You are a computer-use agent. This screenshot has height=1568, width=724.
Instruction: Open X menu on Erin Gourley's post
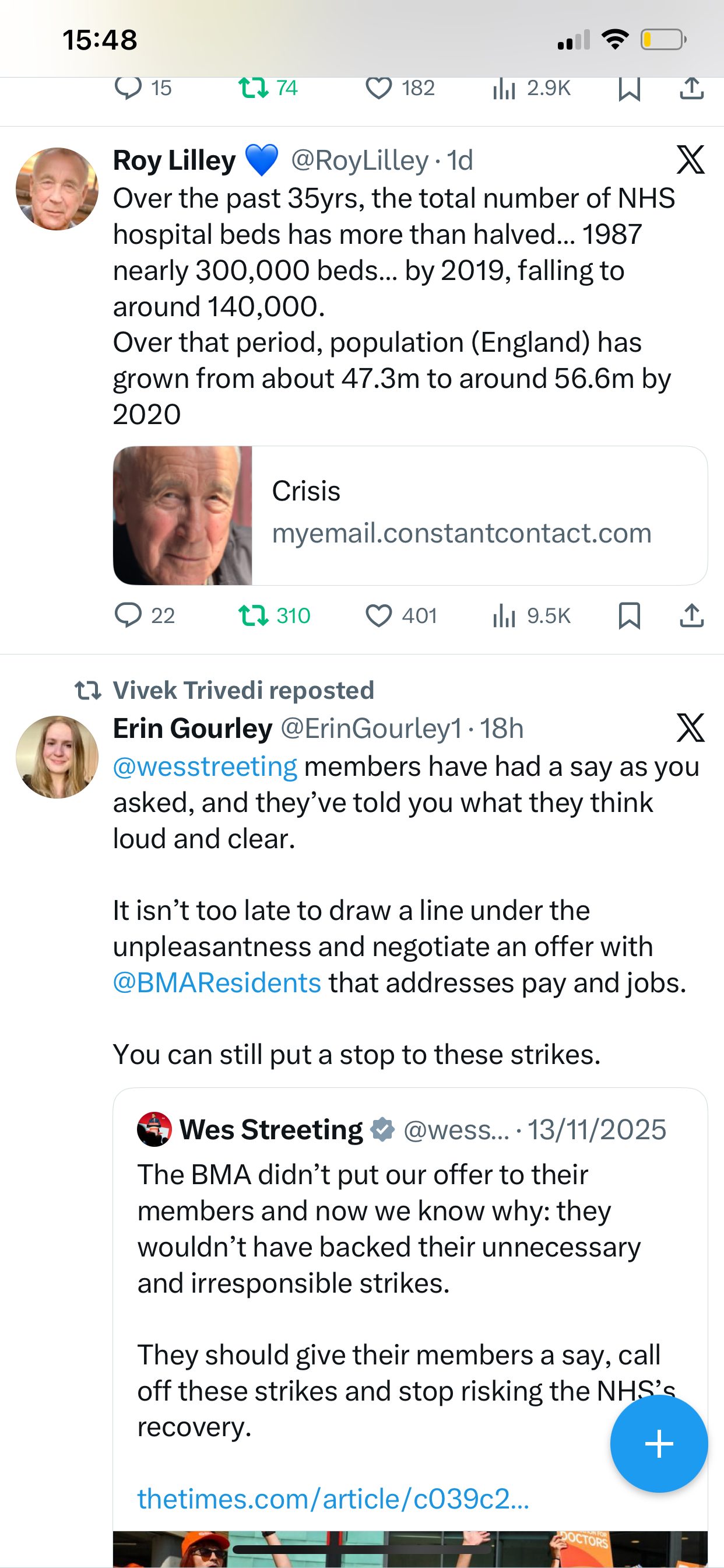point(691,728)
